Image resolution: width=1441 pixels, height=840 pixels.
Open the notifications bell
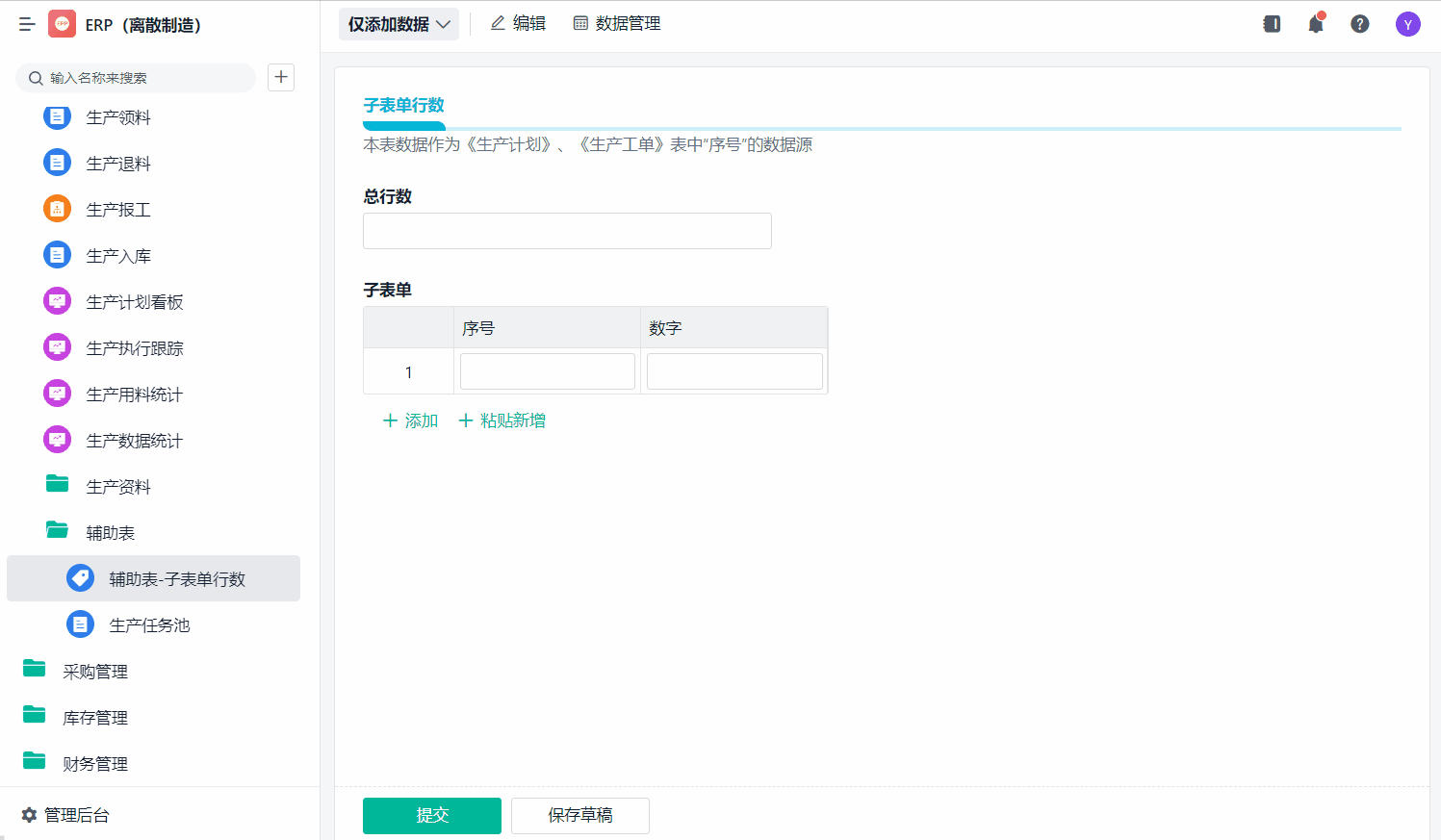pos(1316,24)
